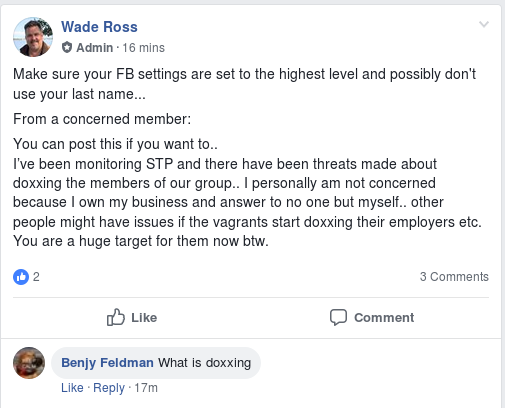This screenshot has height=408, width=505.
Task: Click the Admin shield badge icon
Action: 67,47
